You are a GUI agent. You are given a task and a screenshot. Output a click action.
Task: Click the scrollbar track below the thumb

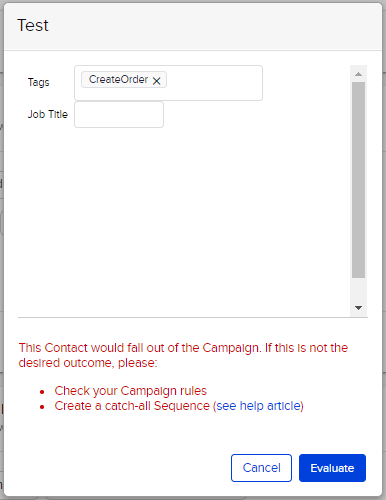(358, 289)
